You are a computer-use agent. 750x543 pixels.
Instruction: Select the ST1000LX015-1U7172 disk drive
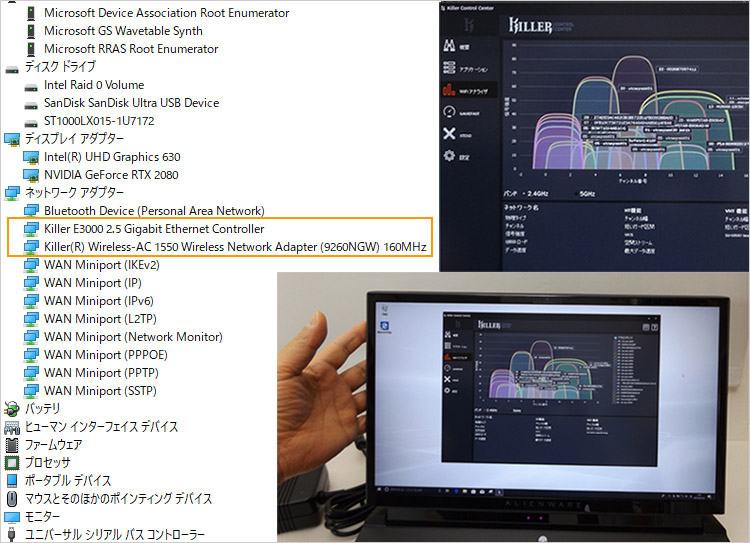(x=99, y=122)
